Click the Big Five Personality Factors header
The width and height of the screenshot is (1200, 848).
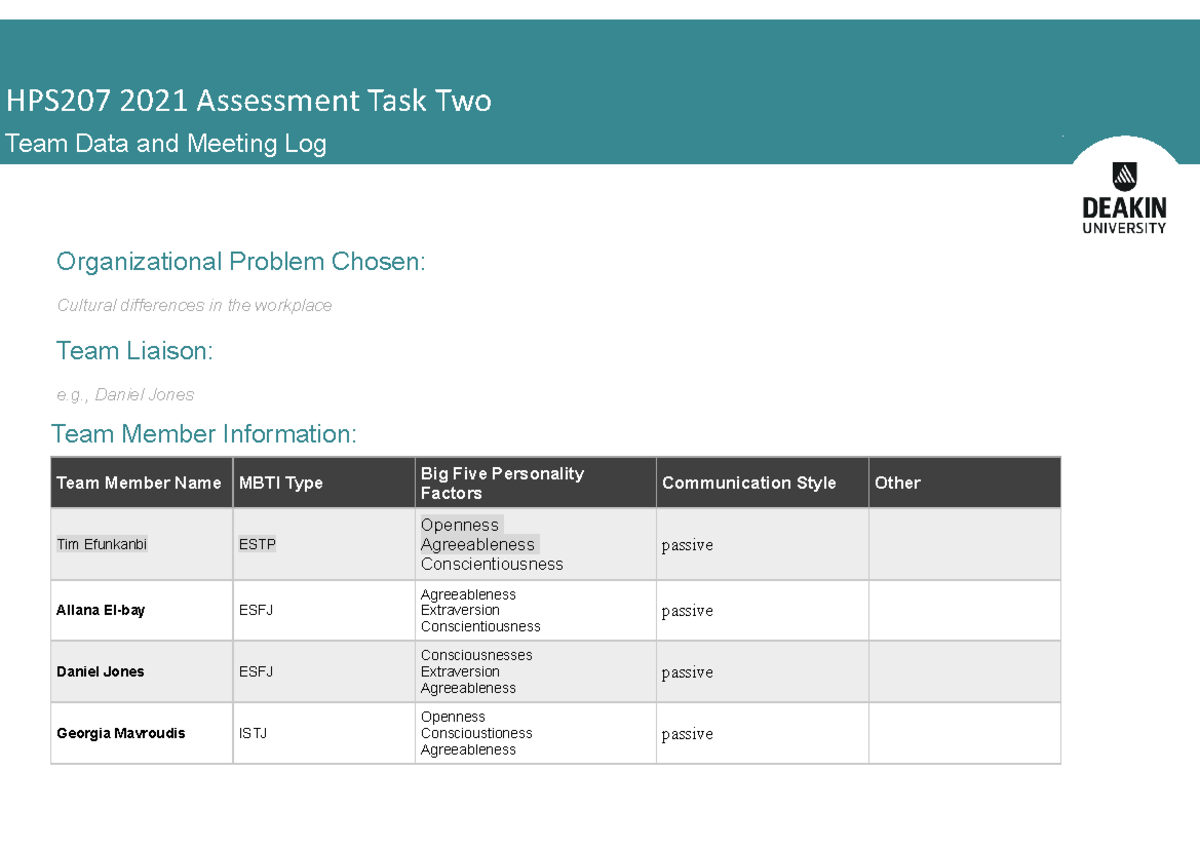coord(502,482)
